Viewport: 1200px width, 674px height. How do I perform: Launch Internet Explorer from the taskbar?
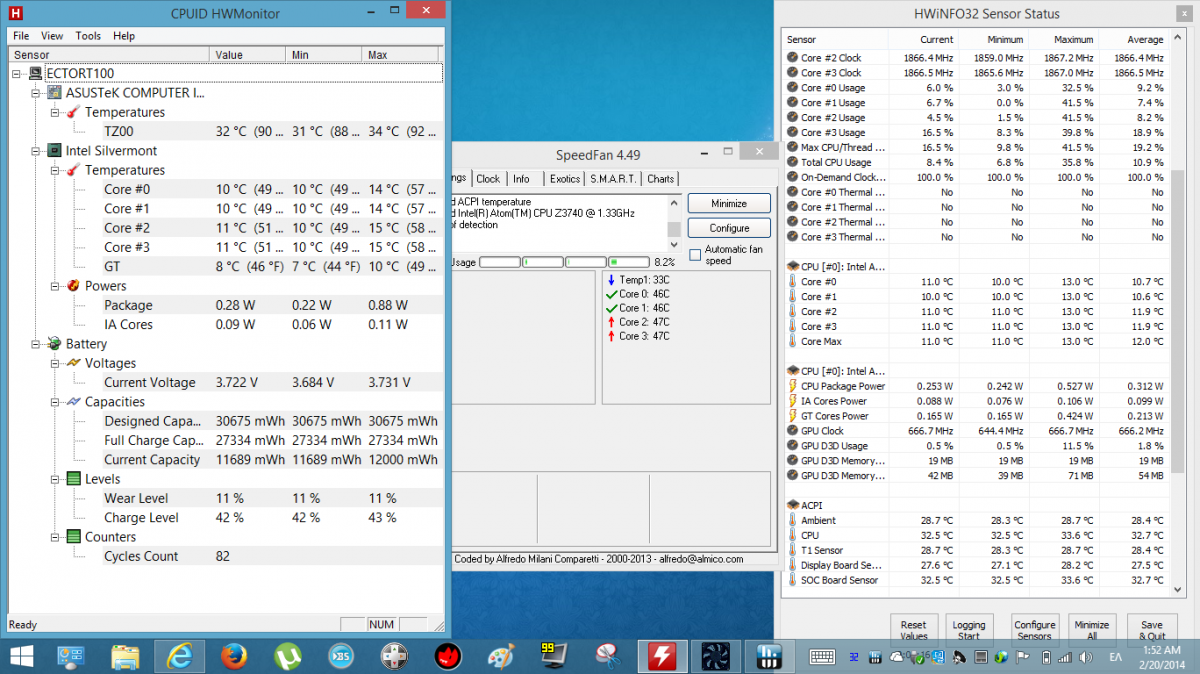180,656
